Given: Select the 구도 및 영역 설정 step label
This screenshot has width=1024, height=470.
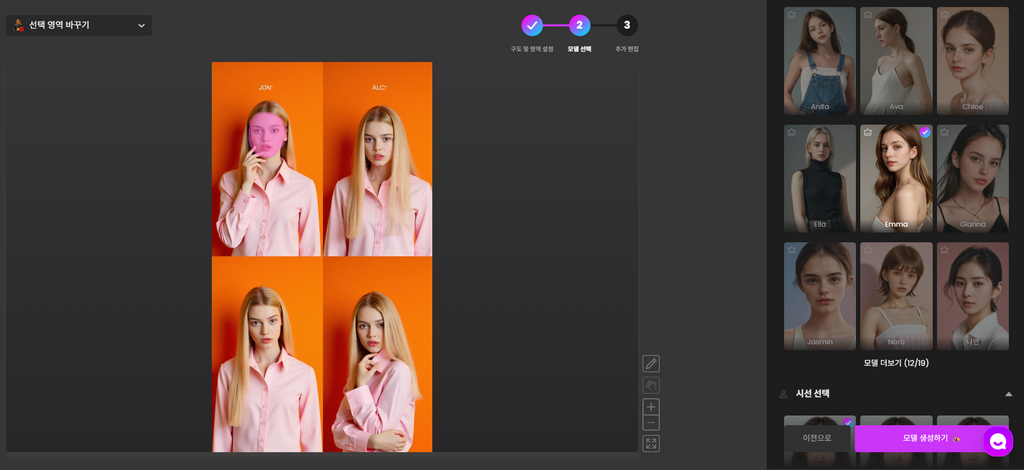Looking at the screenshot, I should [532, 49].
